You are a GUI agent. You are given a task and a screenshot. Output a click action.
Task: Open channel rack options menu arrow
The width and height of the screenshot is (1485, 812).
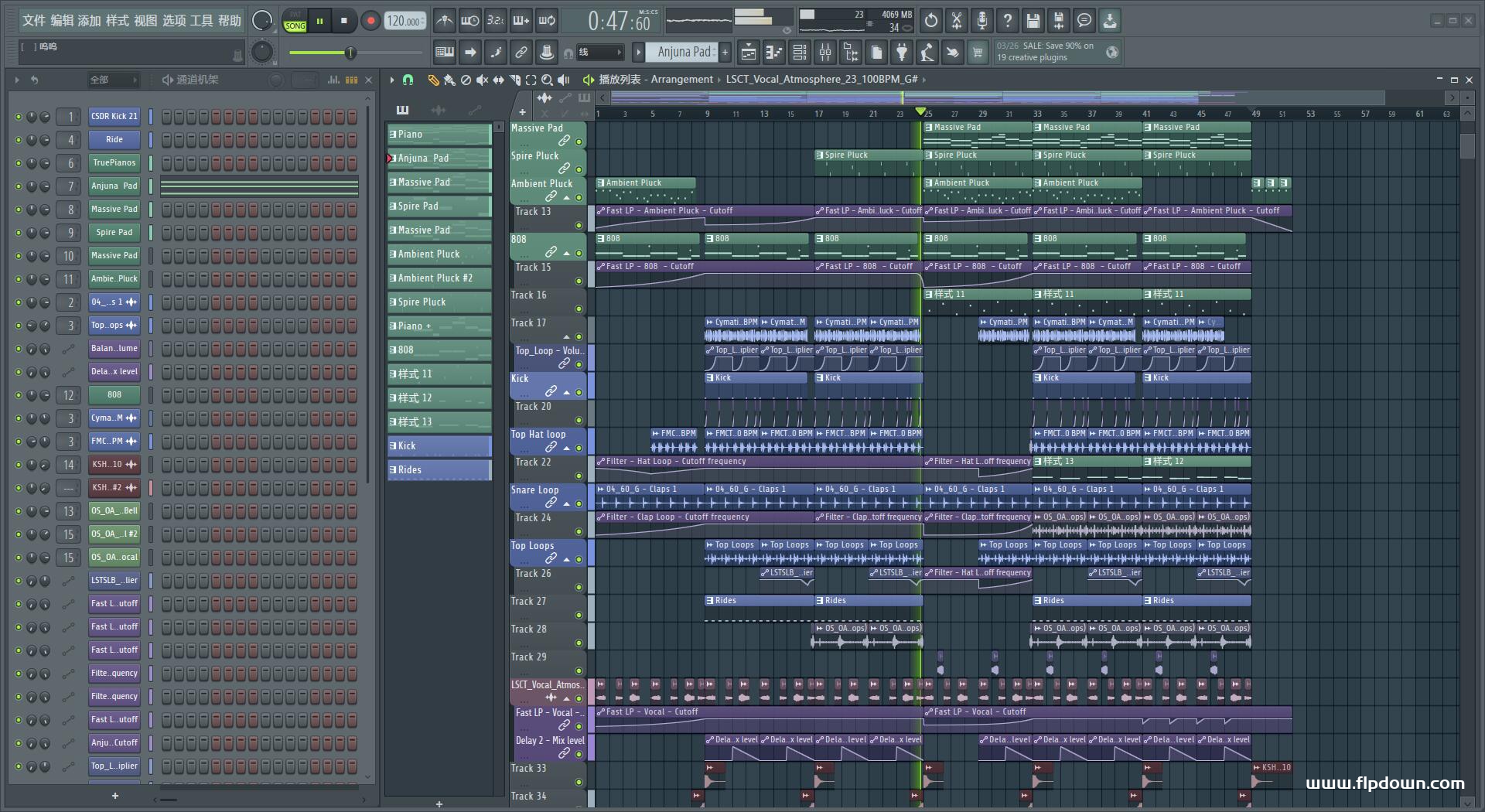coord(17,80)
